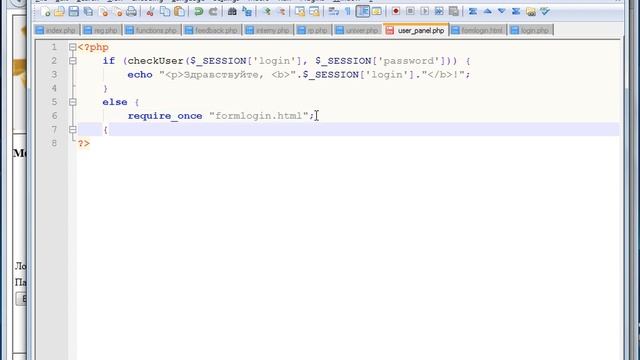This screenshot has width=640, height=360.
Task: Collapse the if block on line 2
Action: click(73, 61)
